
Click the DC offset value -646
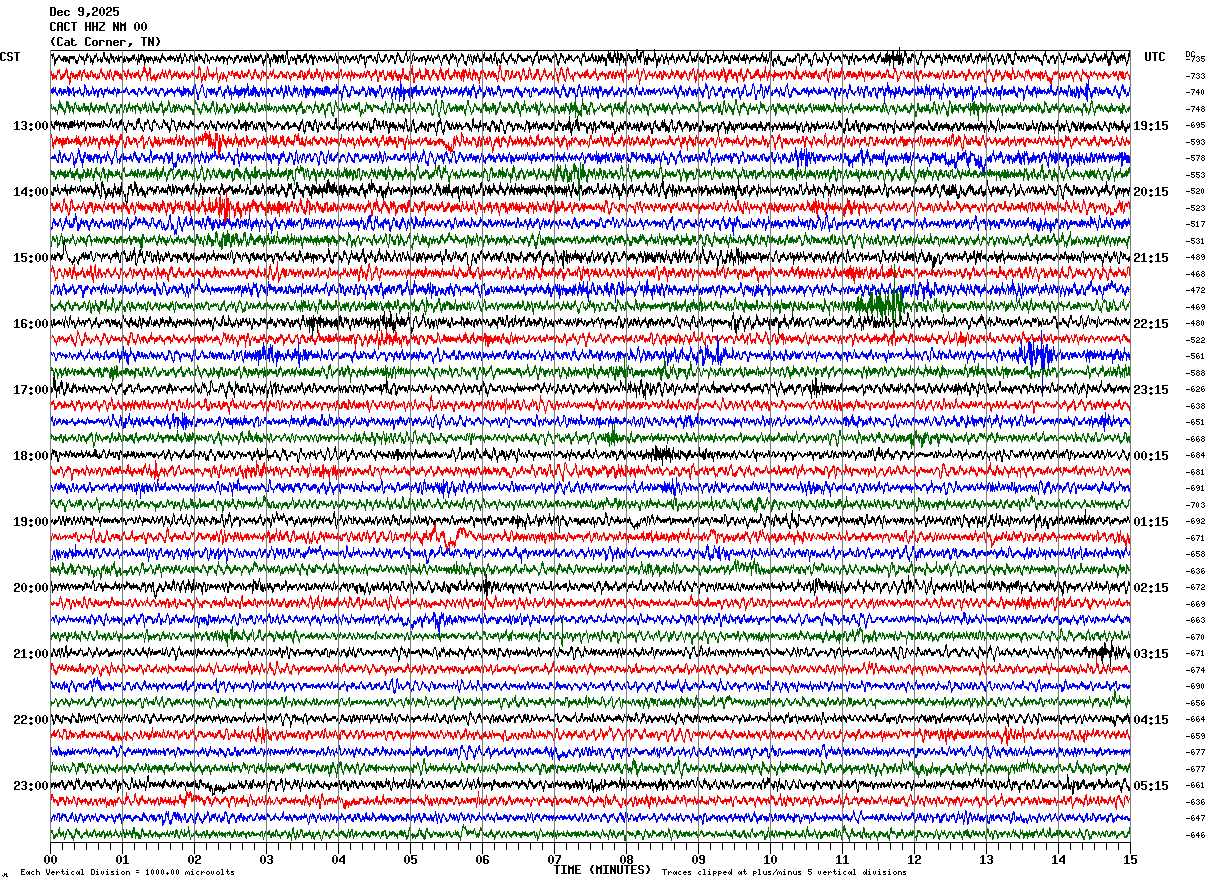[x=1195, y=835]
